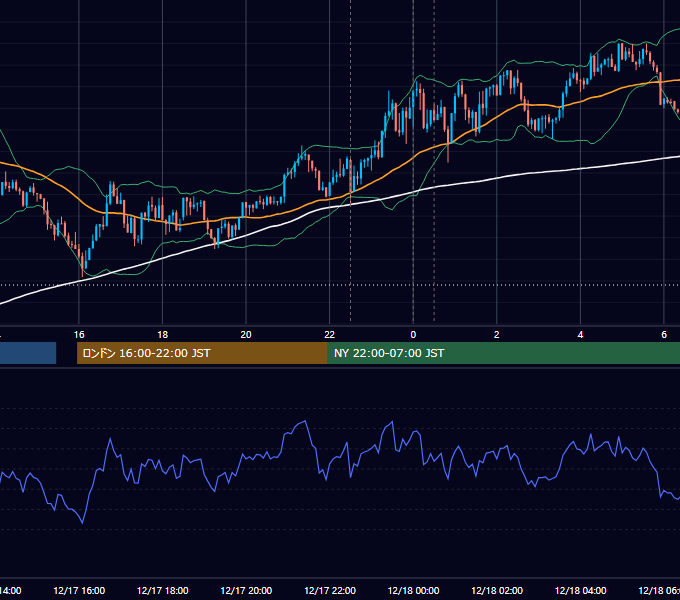Click the 12/18 04:00 label on the lower axis
This screenshot has height=600, width=680.
click(581, 590)
